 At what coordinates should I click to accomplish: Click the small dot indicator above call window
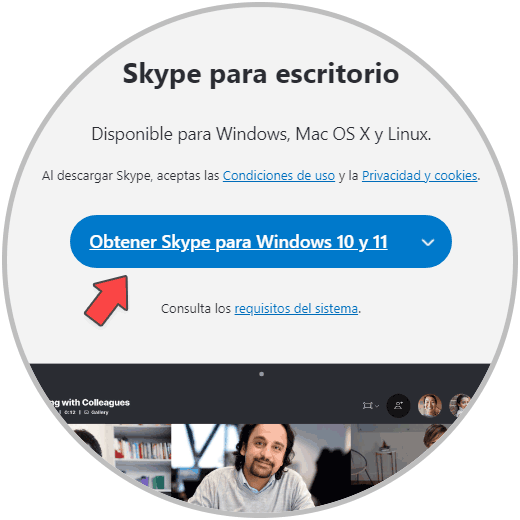262,374
